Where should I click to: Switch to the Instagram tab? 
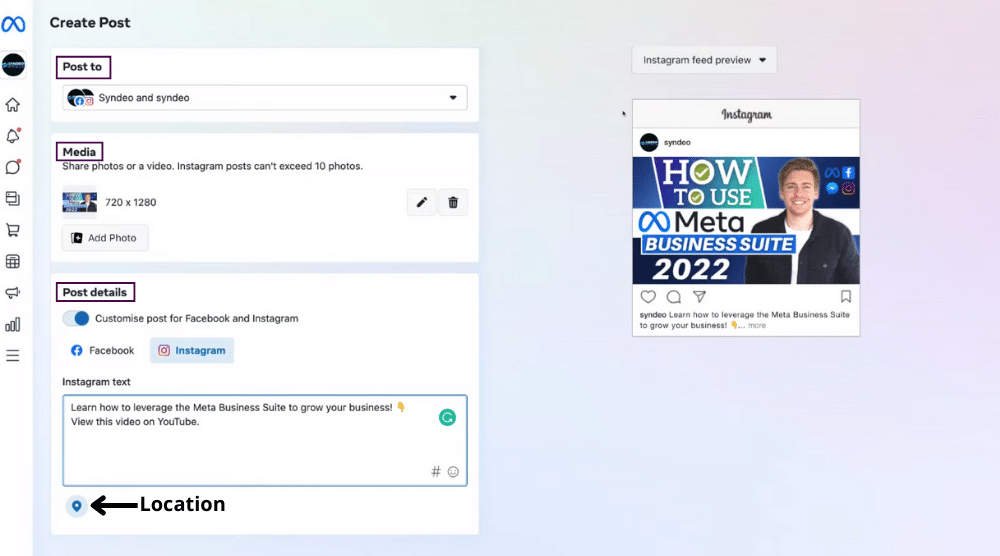click(192, 351)
